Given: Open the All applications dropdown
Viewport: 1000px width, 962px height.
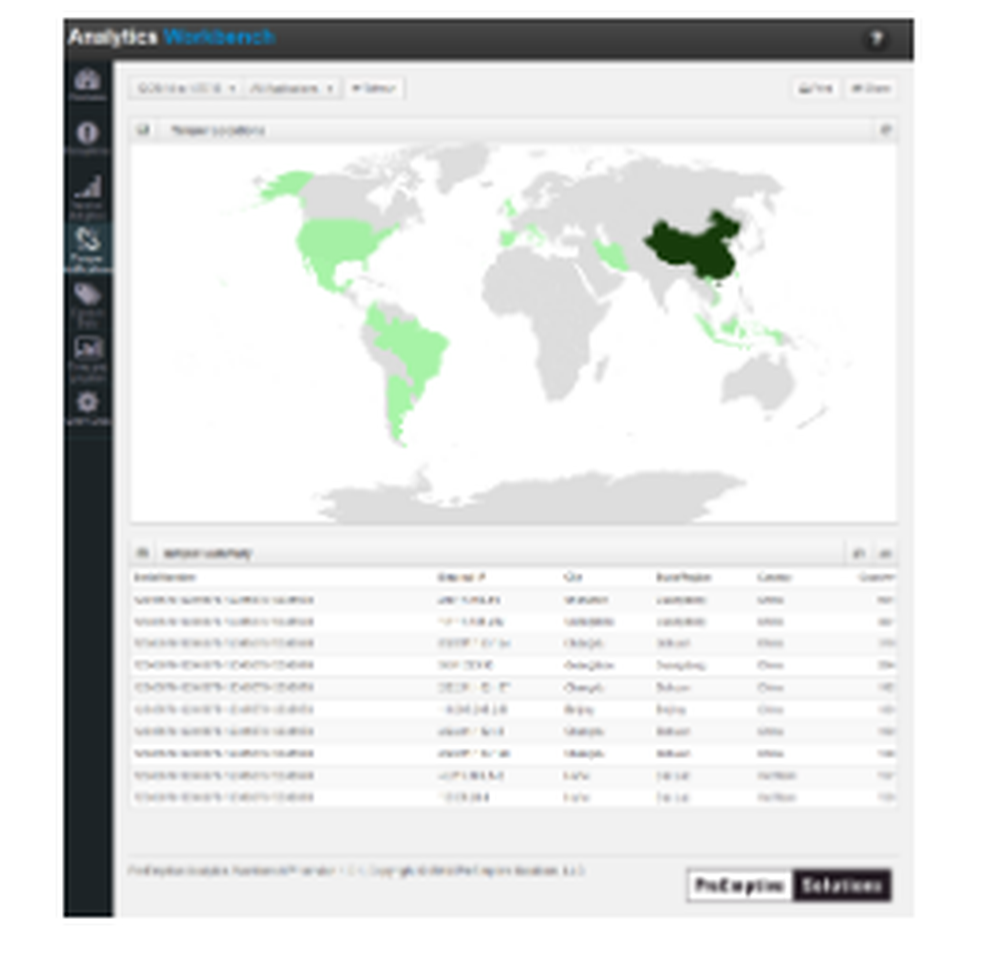Looking at the screenshot, I should (291, 88).
